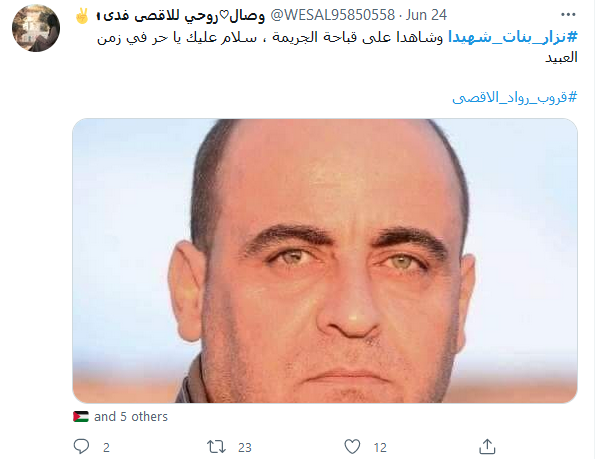595x459 pixels.
Task: Click the reply speech bubble icon
Action: click(81, 446)
